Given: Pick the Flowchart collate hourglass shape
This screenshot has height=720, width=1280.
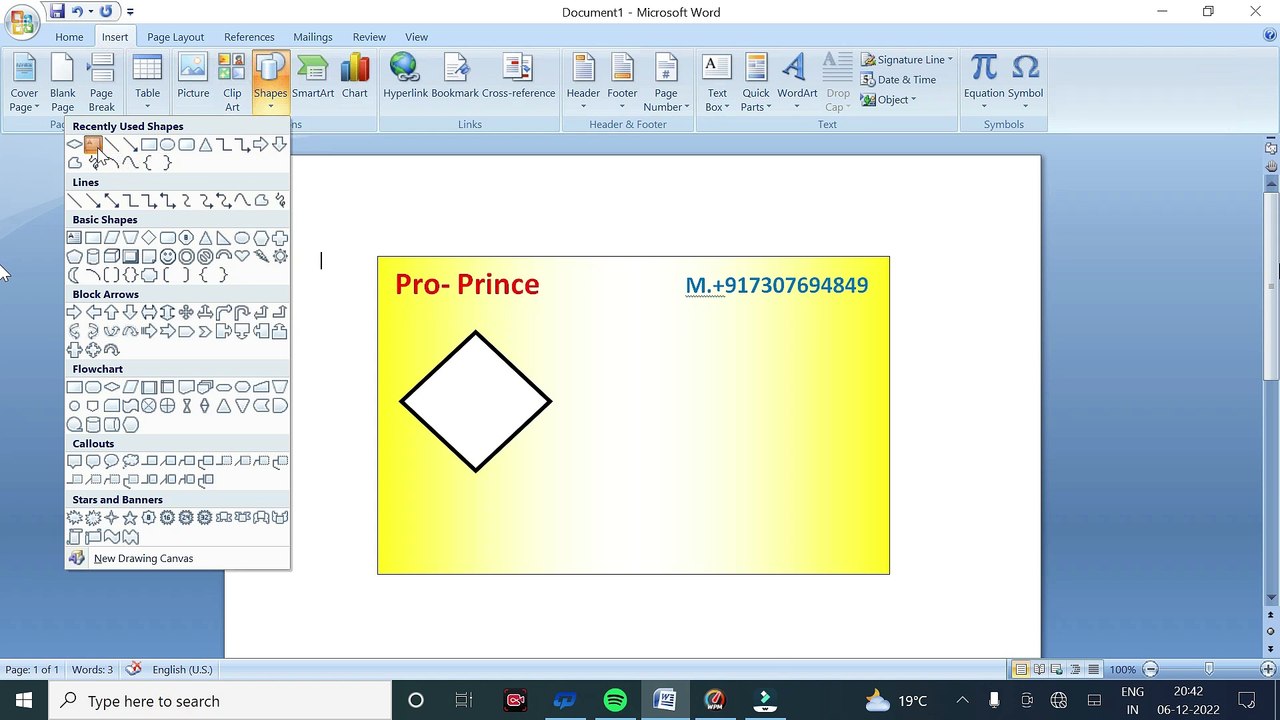Looking at the screenshot, I should [x=186, y=406].
